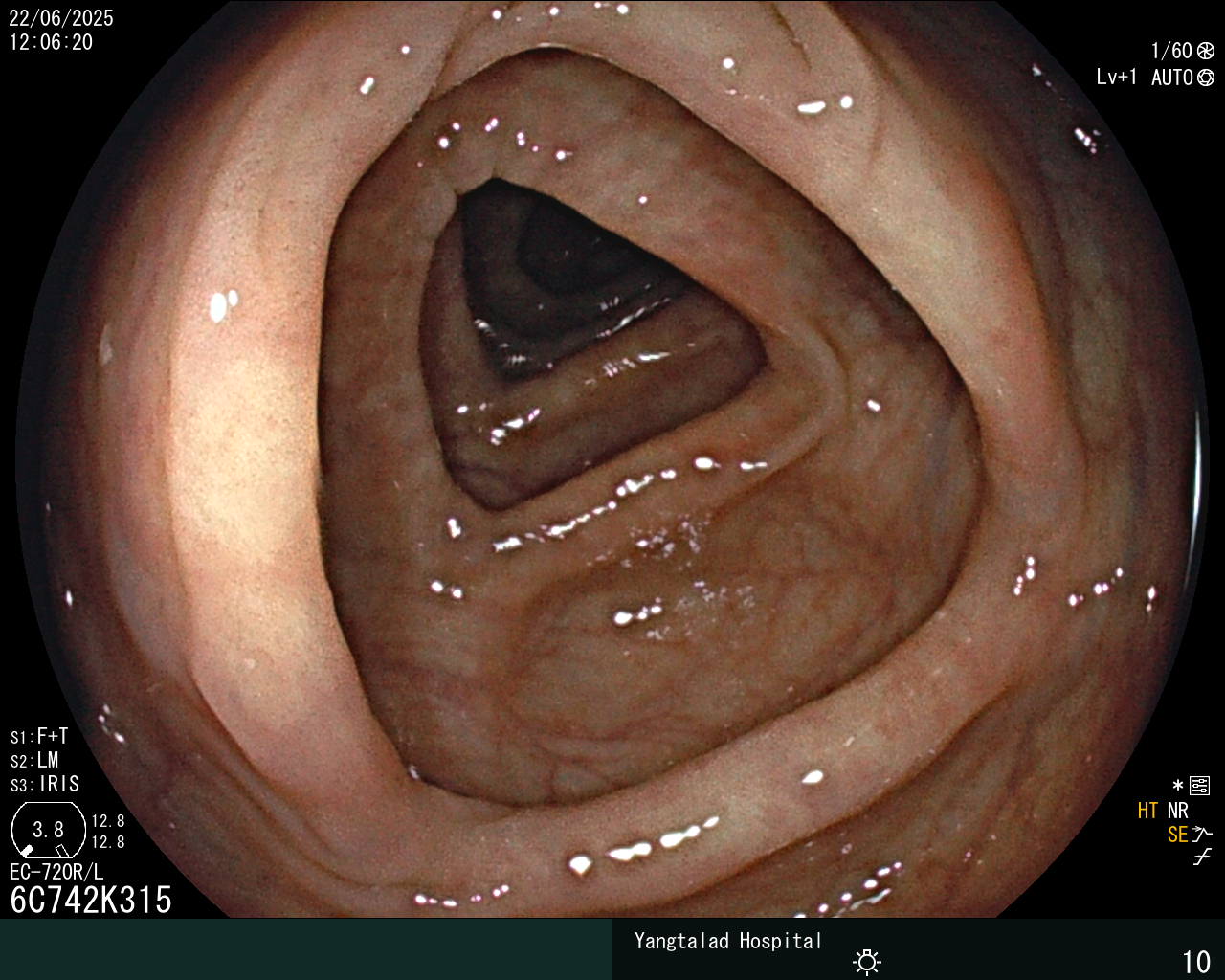Click the brightness sun icon in bottom bar

click(x=867, y=962)
